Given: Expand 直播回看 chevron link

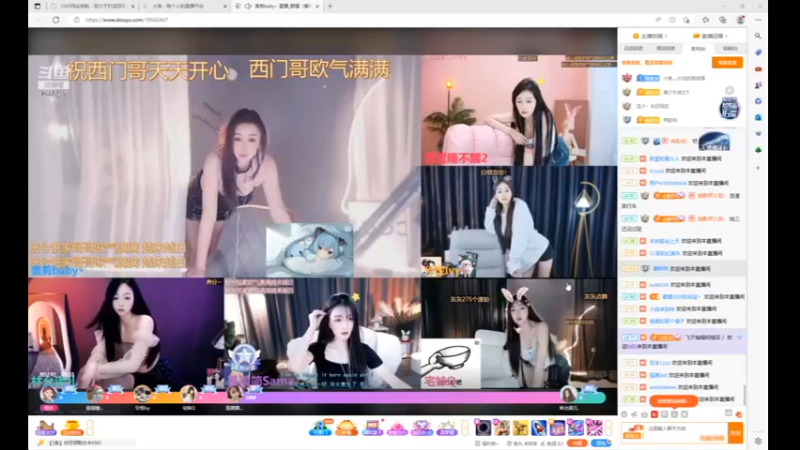Looking at the screenshot, I should pyautogui.click(x=711, y=36).
